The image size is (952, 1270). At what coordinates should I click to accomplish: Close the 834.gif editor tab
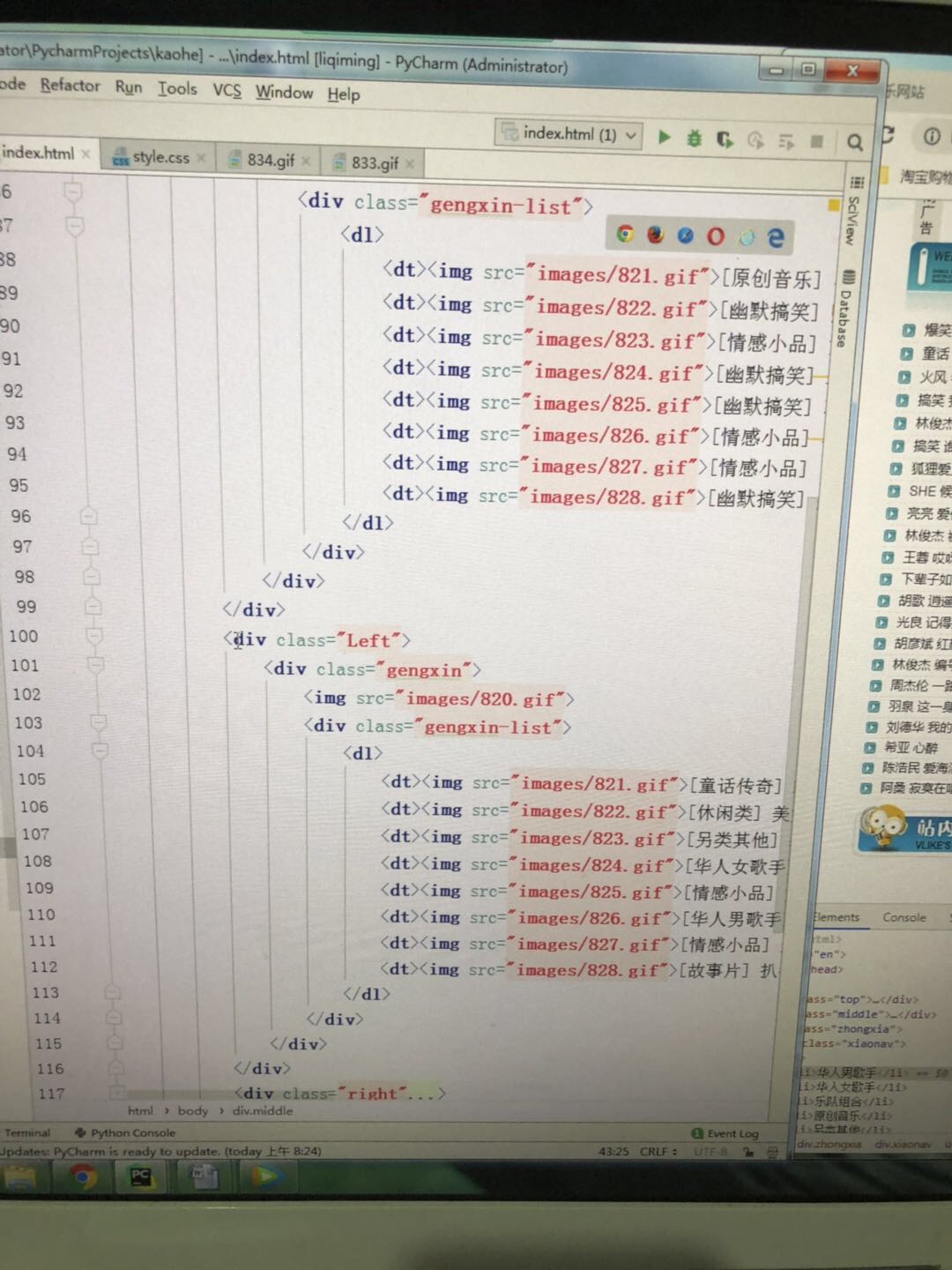(305, 161)
